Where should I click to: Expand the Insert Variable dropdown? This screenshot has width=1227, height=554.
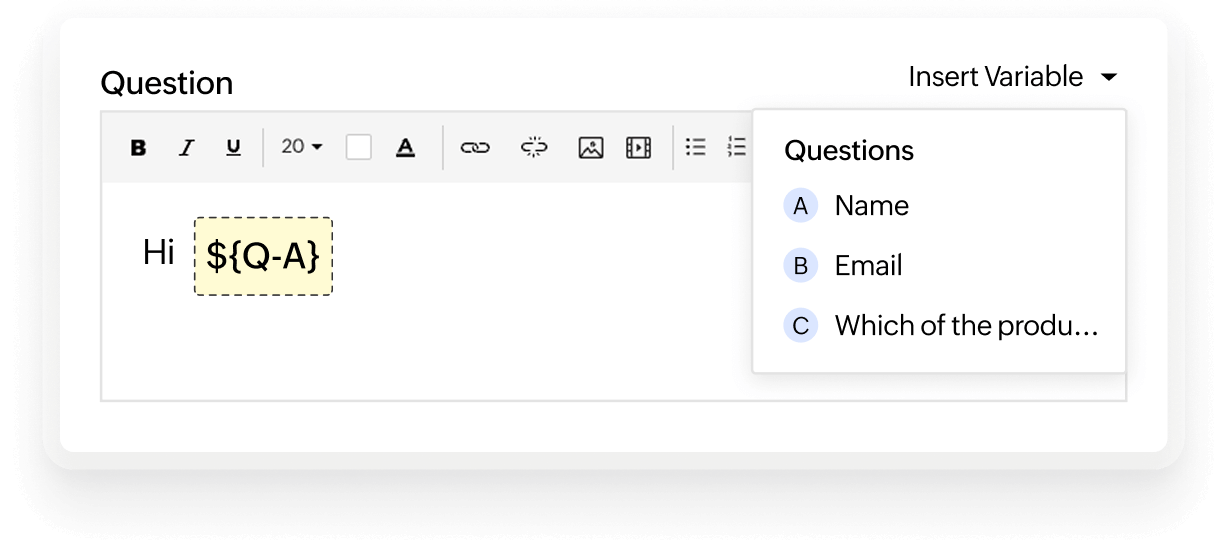tap(1012, 77)
